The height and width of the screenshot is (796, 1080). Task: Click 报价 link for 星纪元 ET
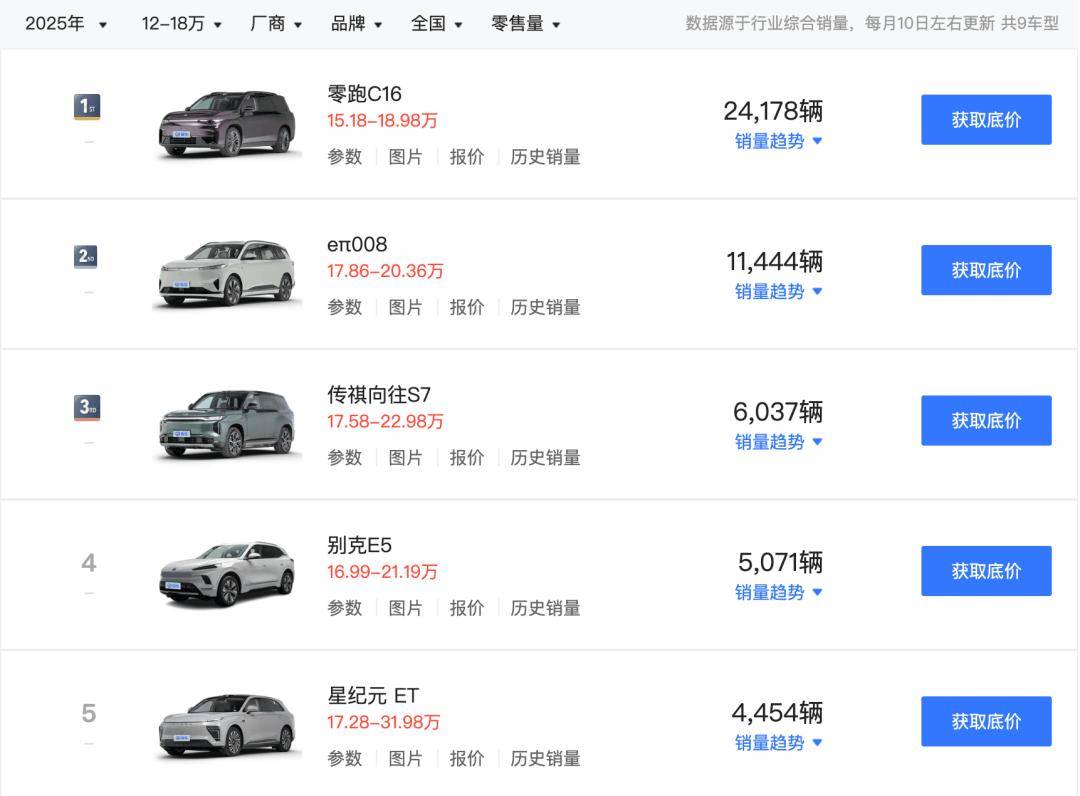(x=466, y=759)
